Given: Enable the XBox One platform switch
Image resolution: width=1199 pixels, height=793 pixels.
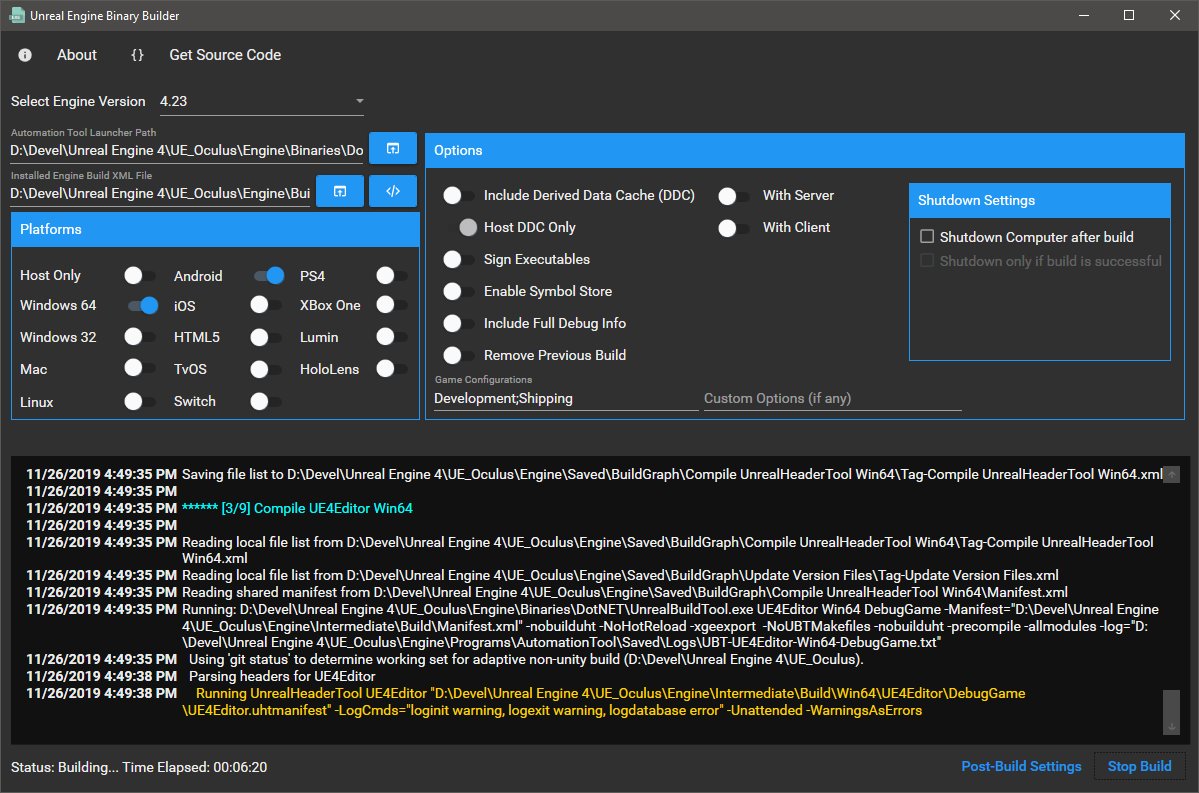Looking at the screenshot, I should tap(392, 305).
